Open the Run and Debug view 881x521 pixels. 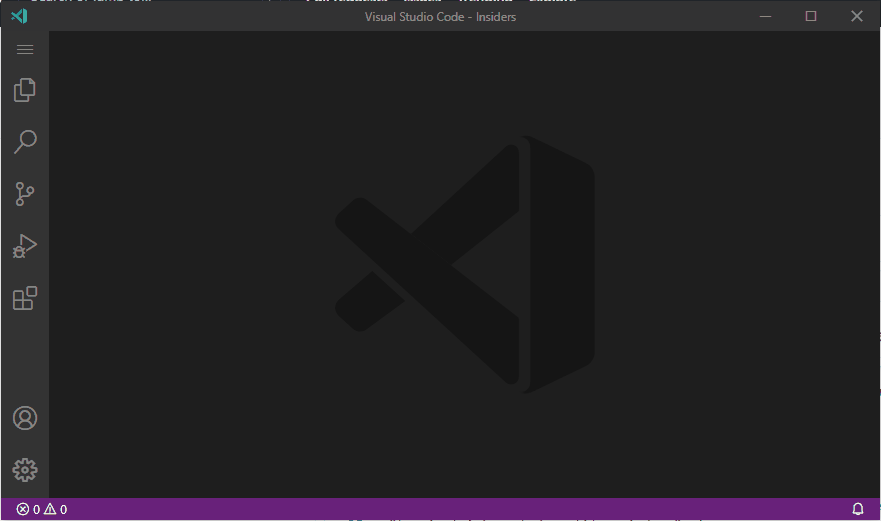pyautogui.click(x=25, y=246)
